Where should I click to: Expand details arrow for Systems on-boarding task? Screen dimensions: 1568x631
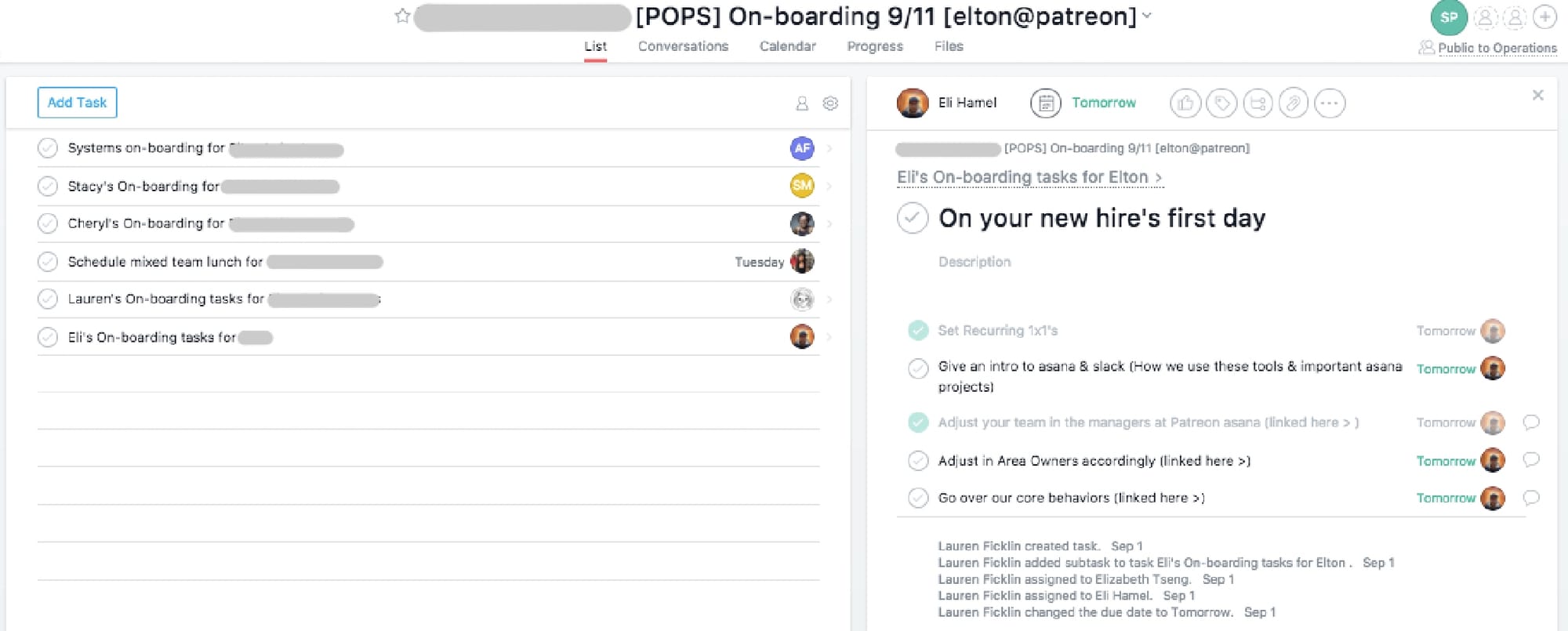coord(829,148)
